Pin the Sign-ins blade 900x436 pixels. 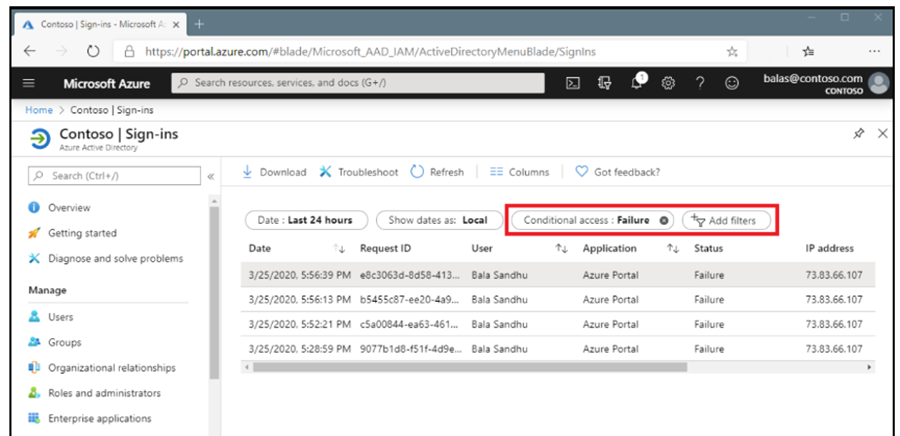(x=859, y=134)
